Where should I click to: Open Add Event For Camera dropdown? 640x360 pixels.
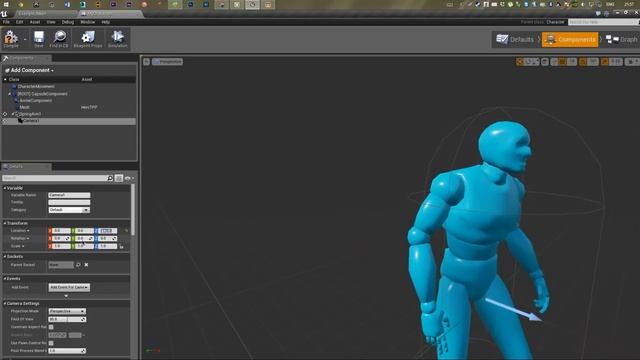click(69, 287)
